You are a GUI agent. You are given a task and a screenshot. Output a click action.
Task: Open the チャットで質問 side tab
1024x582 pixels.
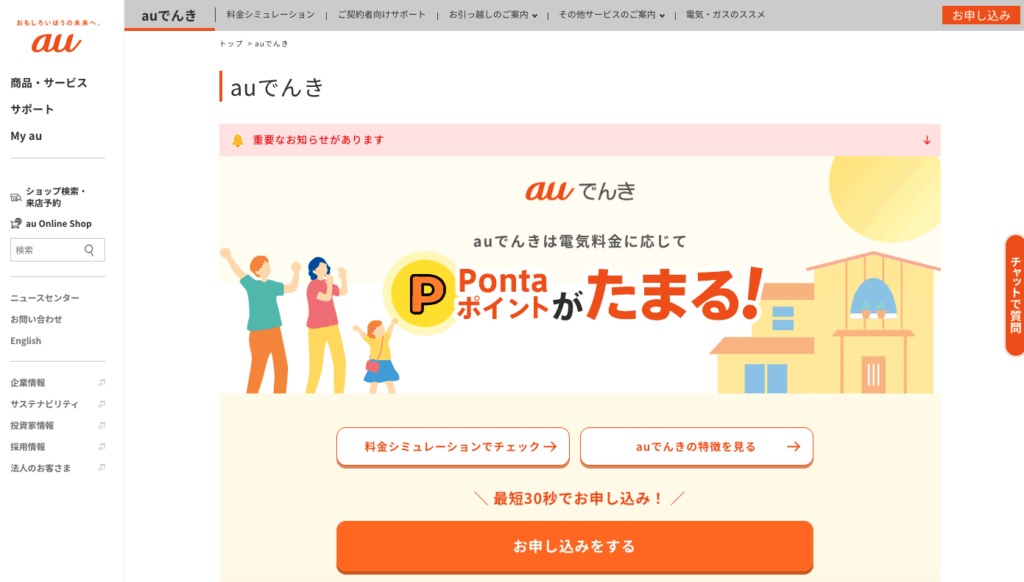1015,295
